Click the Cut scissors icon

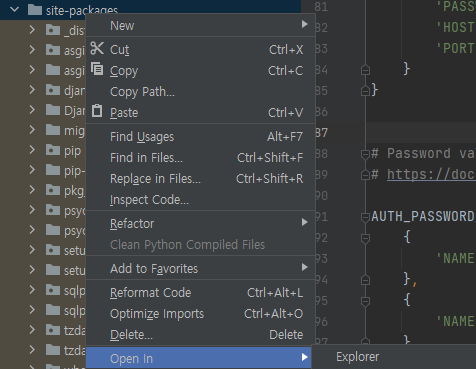coord(97,49)
